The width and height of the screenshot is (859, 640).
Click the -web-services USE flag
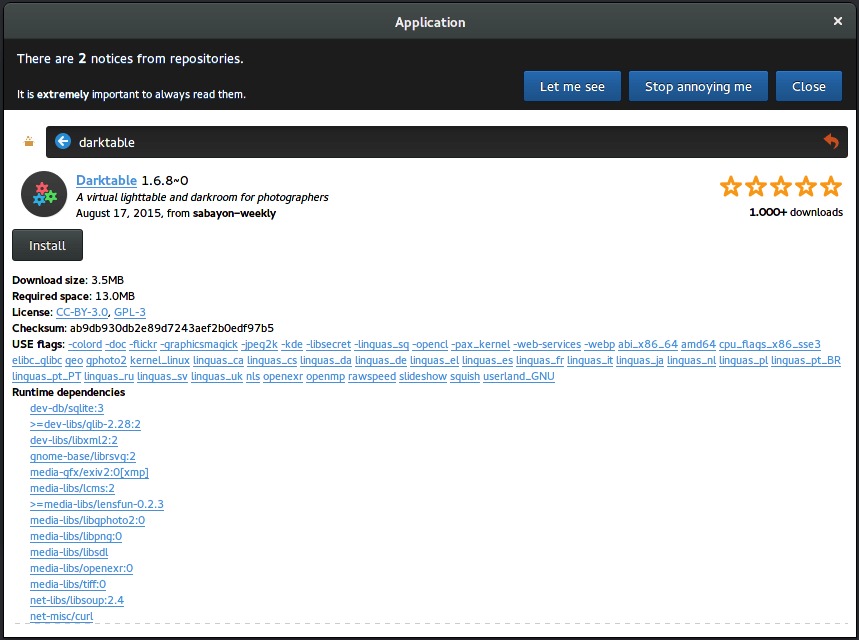pos(547,345)
